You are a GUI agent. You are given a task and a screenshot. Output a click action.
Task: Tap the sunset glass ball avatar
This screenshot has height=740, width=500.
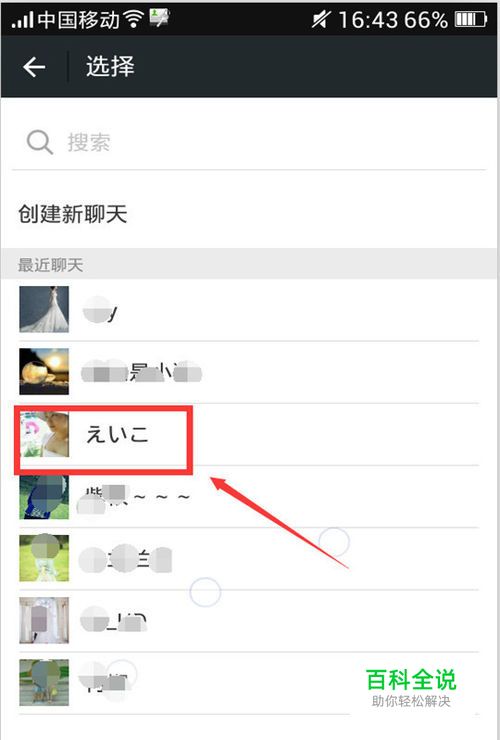click(44, 371)
